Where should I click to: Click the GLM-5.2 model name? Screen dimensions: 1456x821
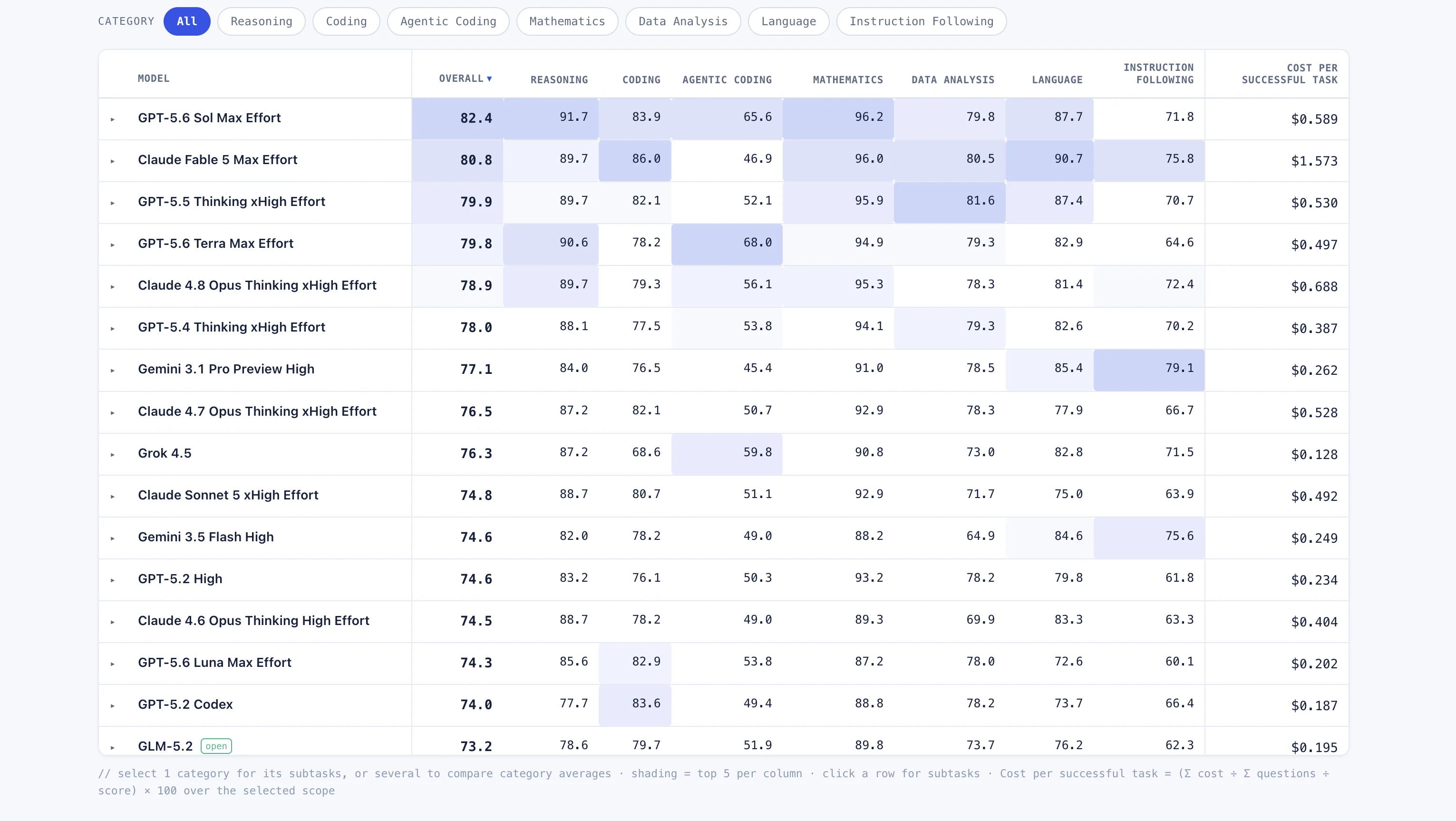tap(165, 746)
